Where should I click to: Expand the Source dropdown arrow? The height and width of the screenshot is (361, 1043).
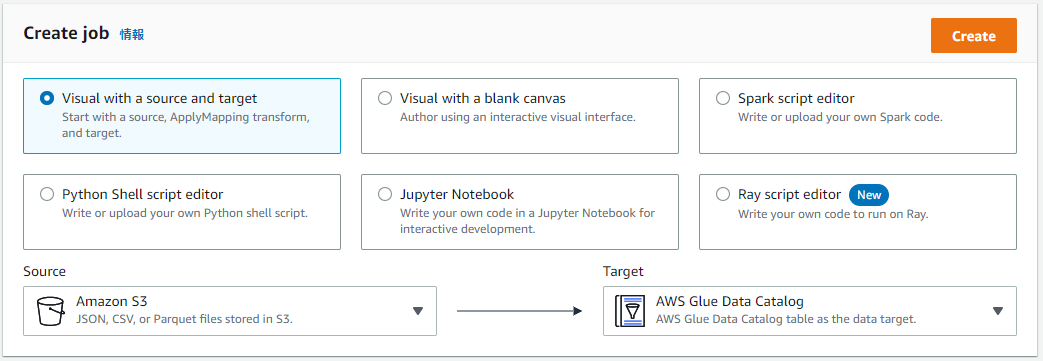pos(418,310)
